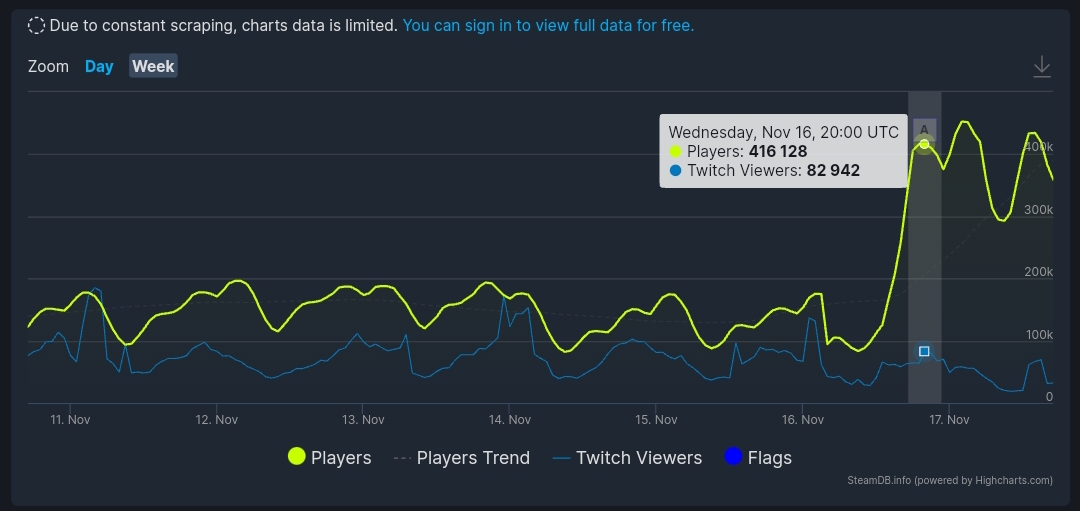The width and height of the screenshot is (1080, 511).
Task: Click the highlighted Players data point on chart
Action: coord(924,145)
